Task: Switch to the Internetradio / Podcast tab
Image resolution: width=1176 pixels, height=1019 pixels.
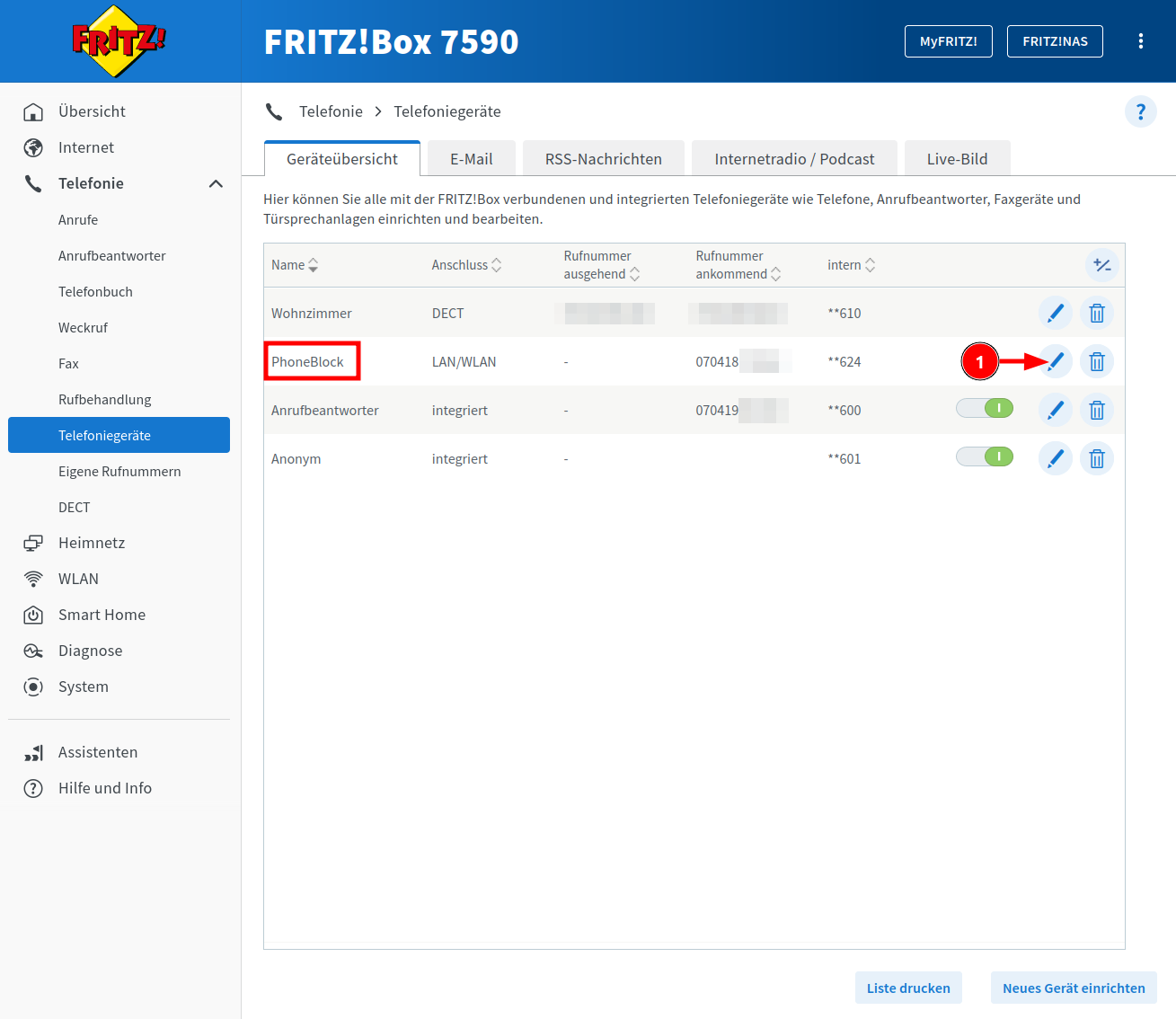Action: tap(794, 159)
